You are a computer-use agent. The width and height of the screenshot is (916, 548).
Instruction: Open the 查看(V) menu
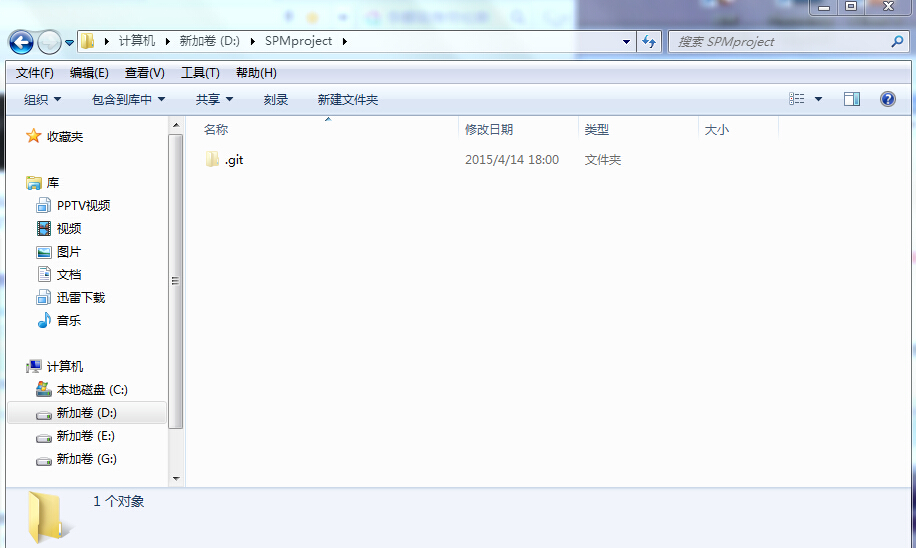[144, 73]
